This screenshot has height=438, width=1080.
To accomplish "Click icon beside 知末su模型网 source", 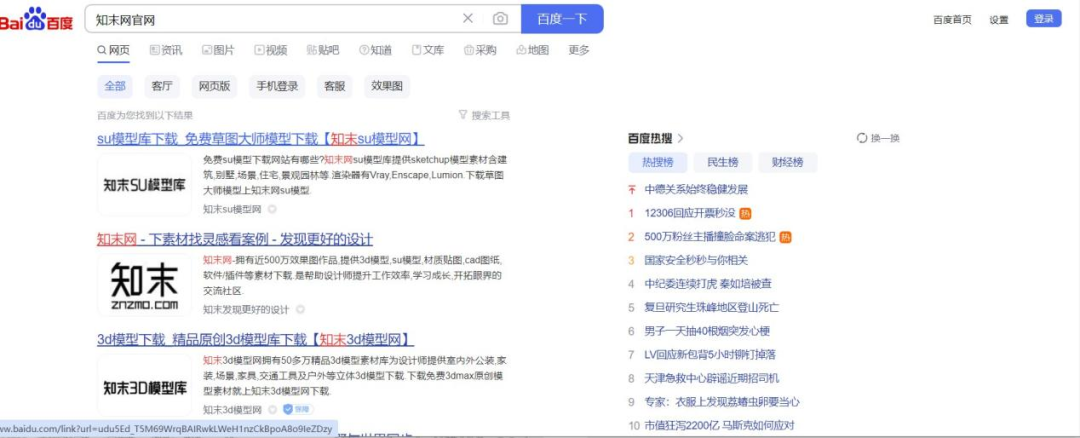I will [272, 209].
